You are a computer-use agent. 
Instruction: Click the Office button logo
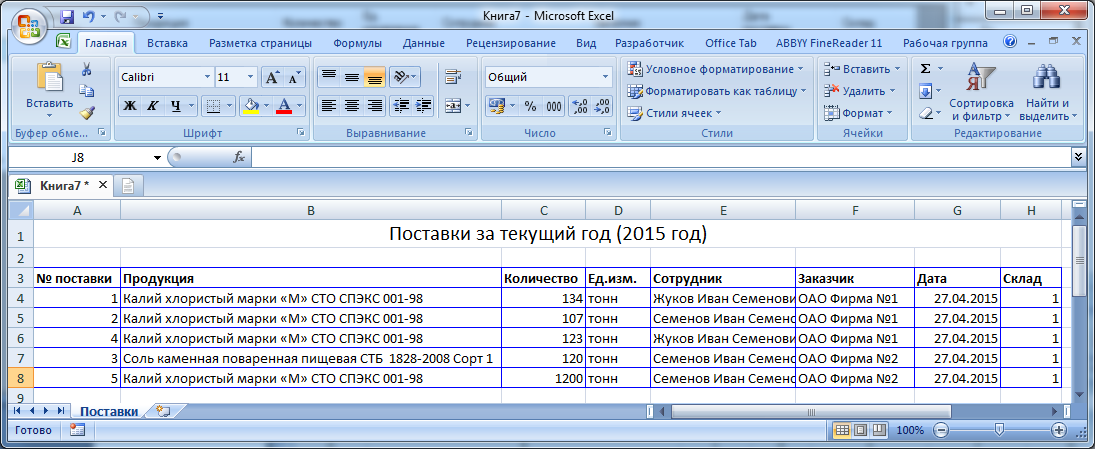tap(28, 28)
